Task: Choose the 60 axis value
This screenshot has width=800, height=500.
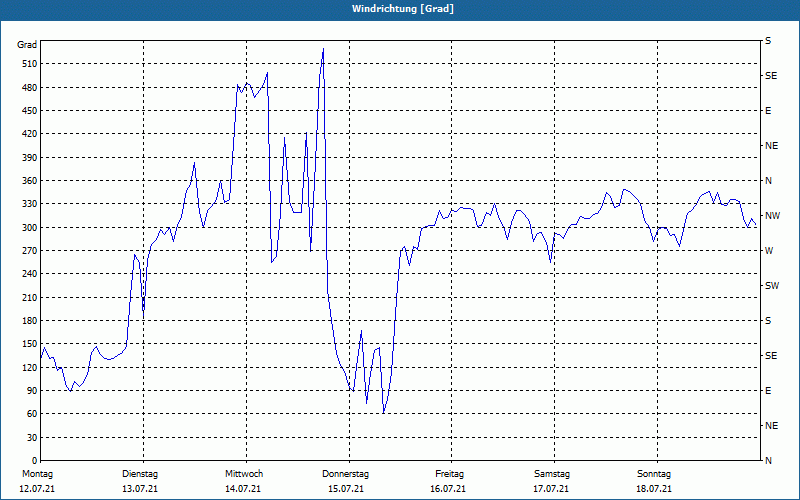Action: click(32, 414)
